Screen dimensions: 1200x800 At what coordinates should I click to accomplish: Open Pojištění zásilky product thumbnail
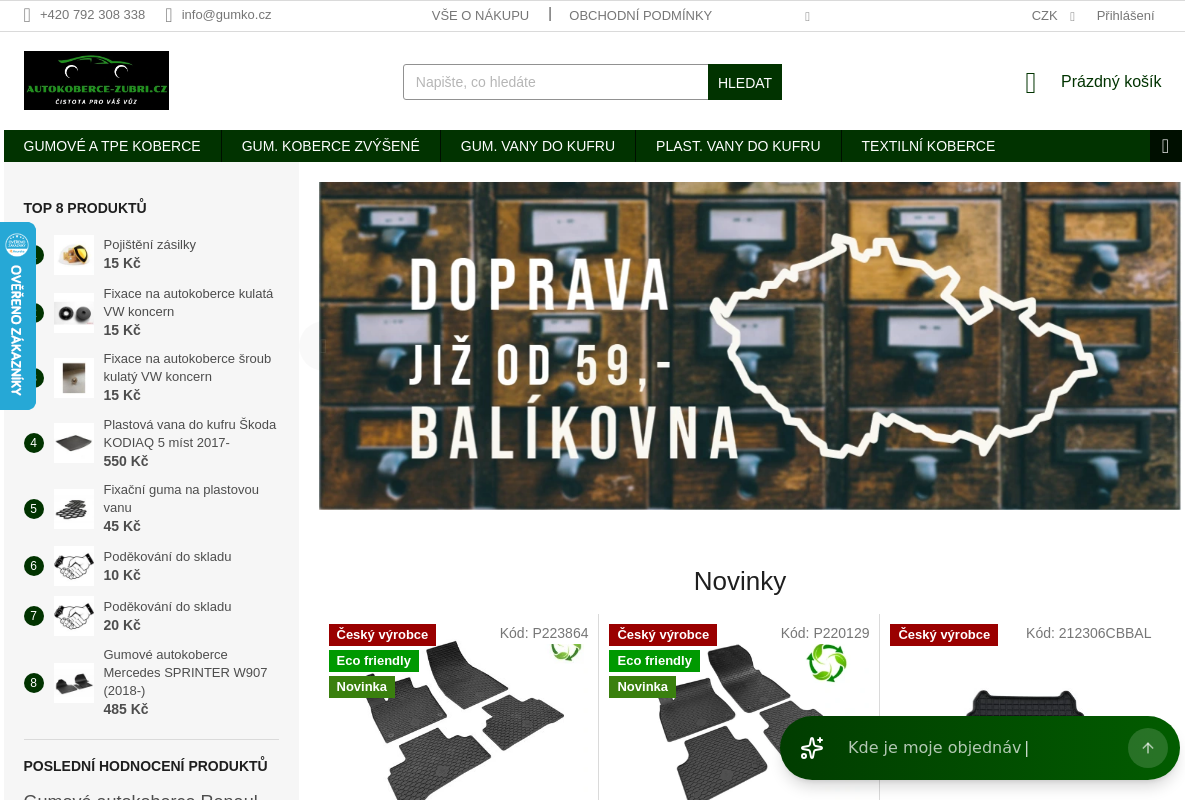74,255
